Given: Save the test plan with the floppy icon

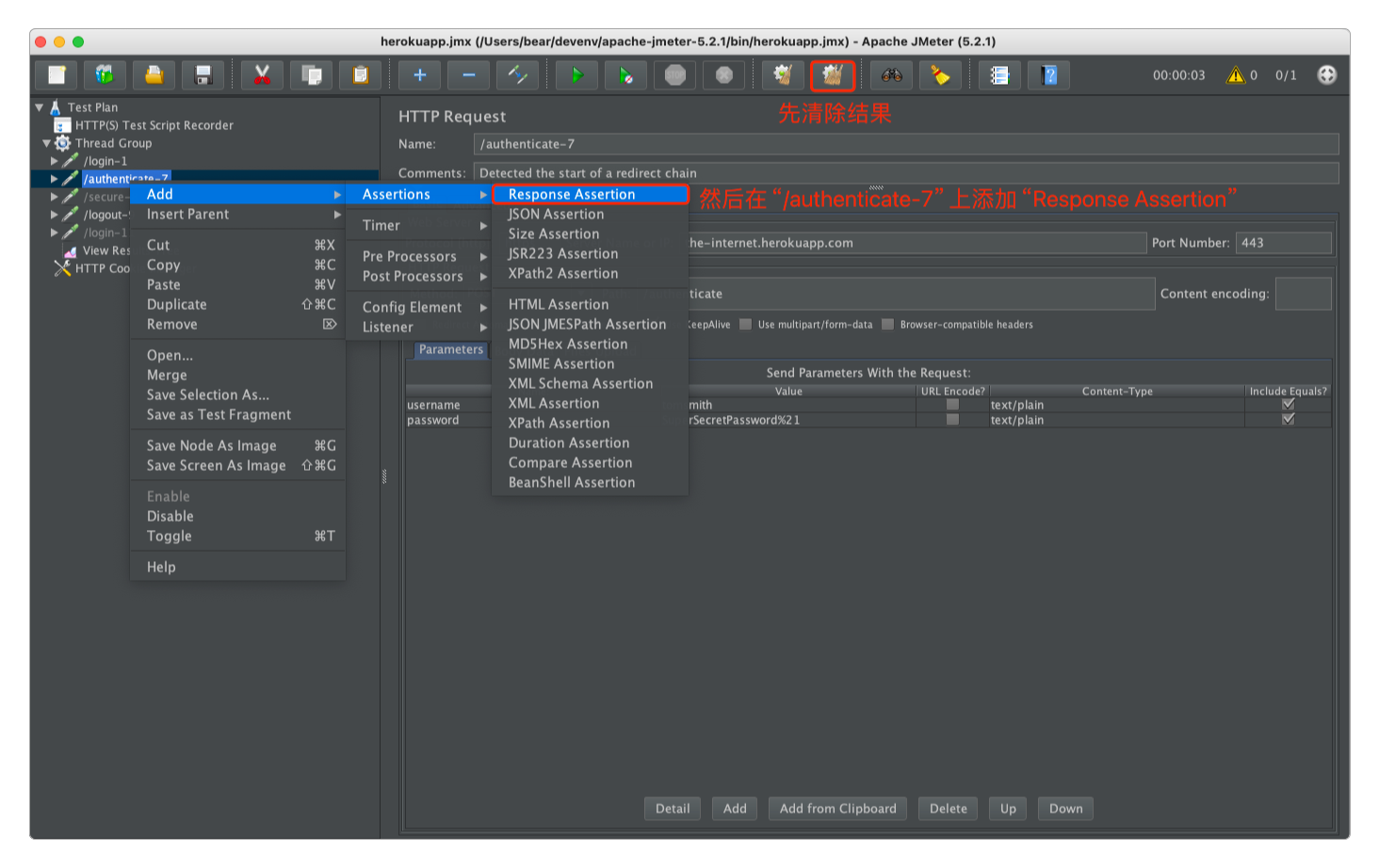Looking at the screenshot, I should [203, 74].
